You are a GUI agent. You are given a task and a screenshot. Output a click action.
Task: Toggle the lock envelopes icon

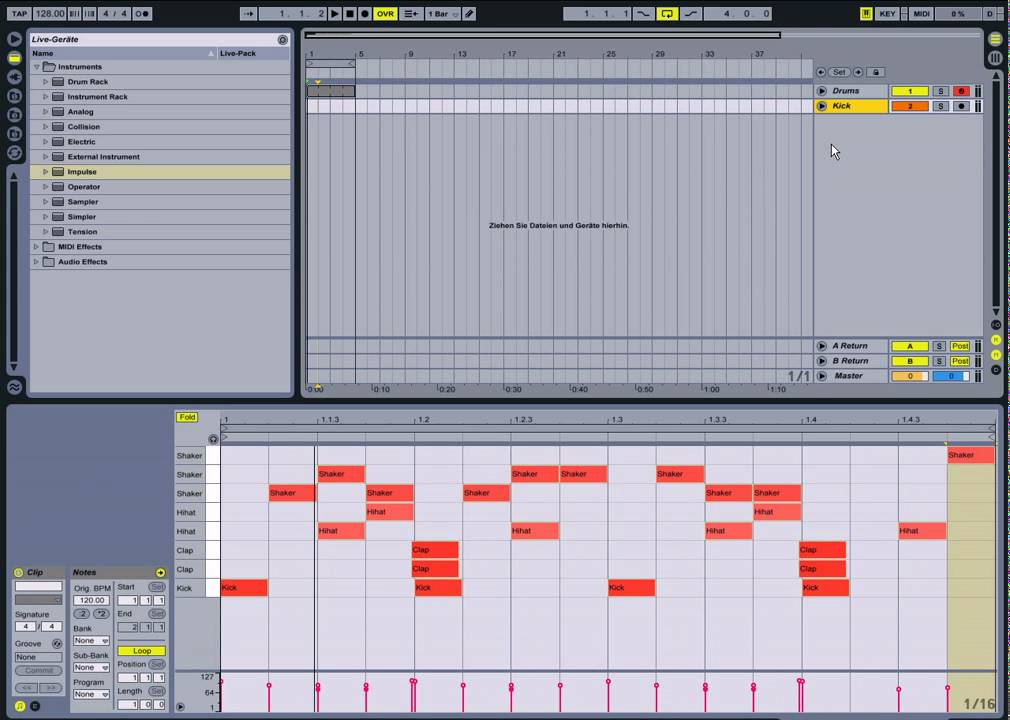point(875,72)
